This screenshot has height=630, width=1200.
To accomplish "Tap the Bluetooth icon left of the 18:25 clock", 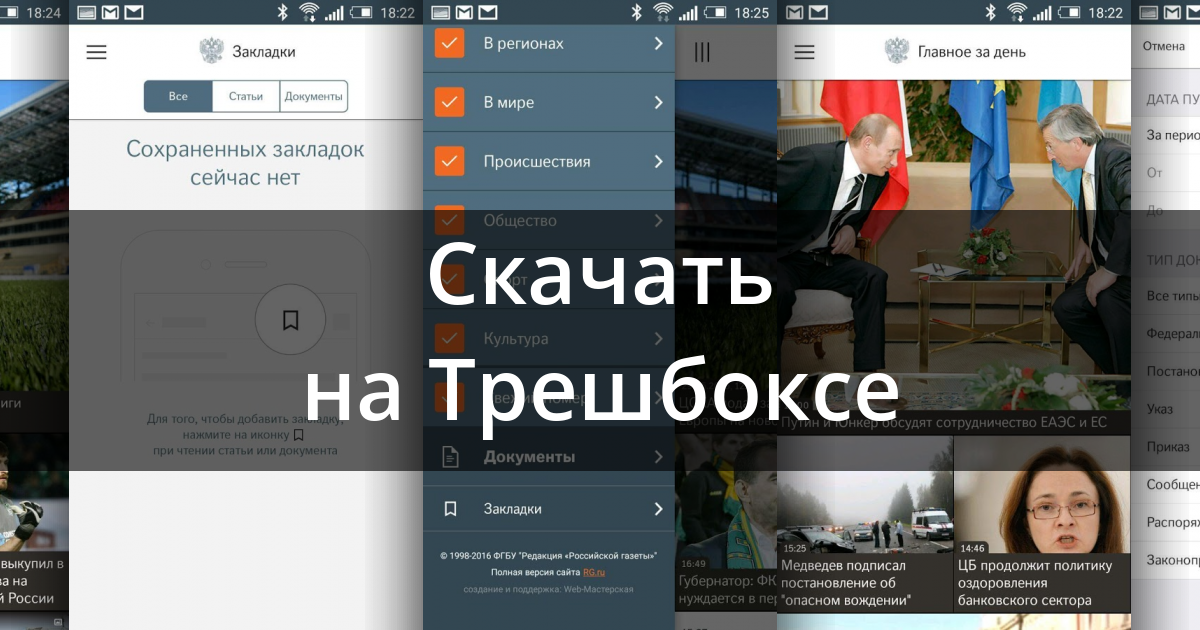I will point(636,12).
